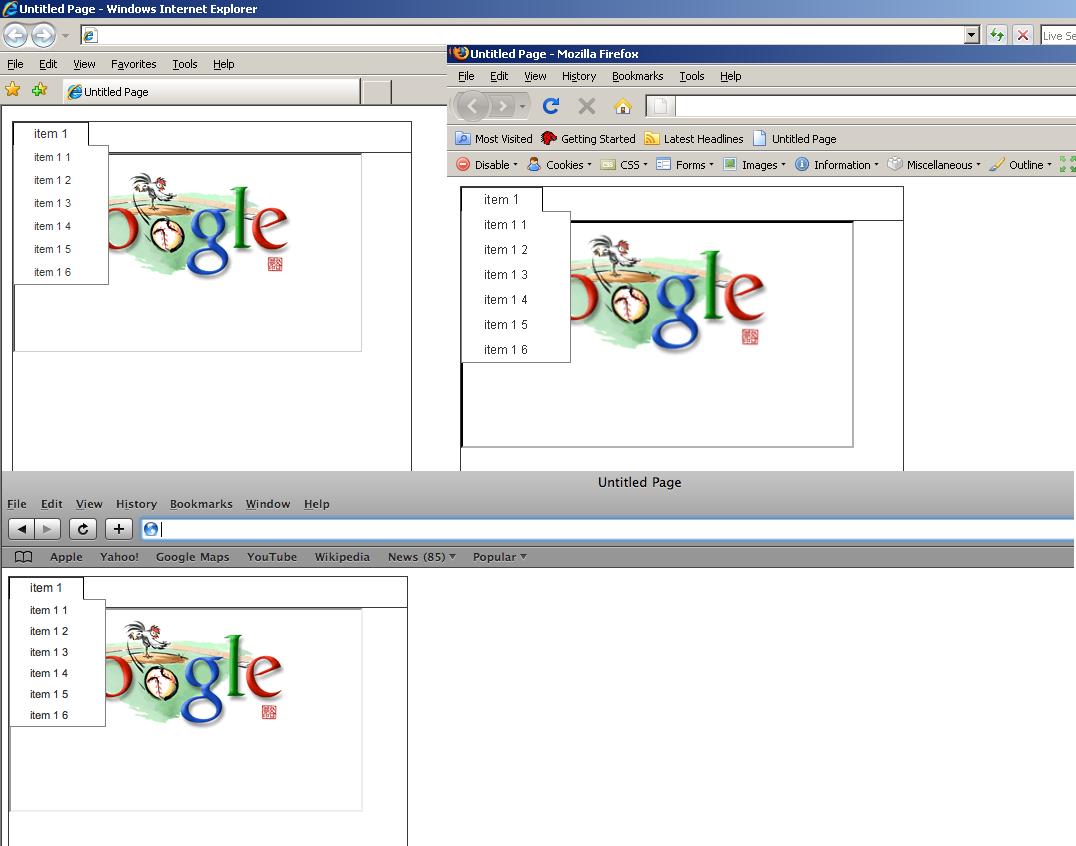Expand Web Developer Forms dropdown

click(685, 165)
